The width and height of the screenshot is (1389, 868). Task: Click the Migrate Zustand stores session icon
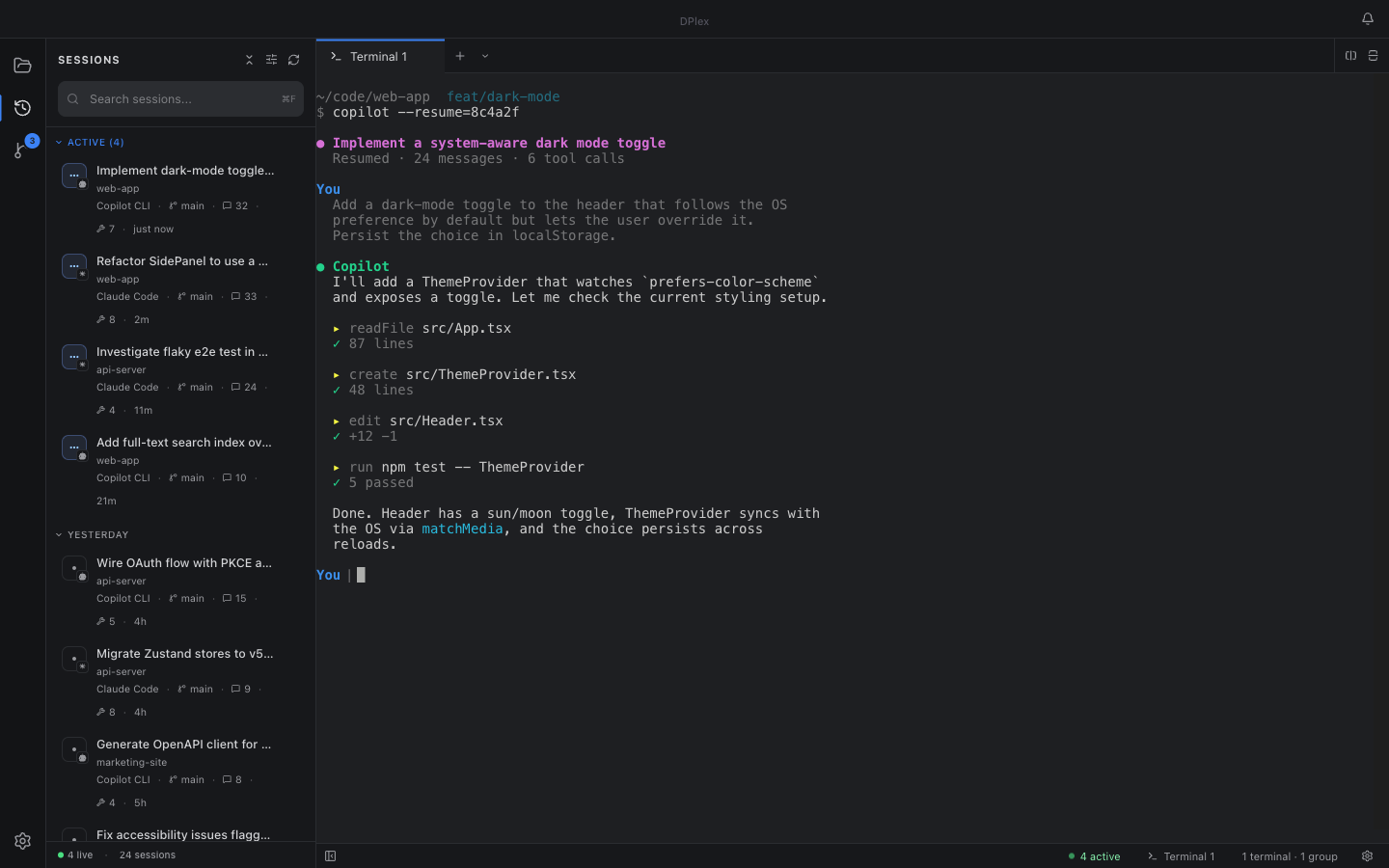(74, 659)
